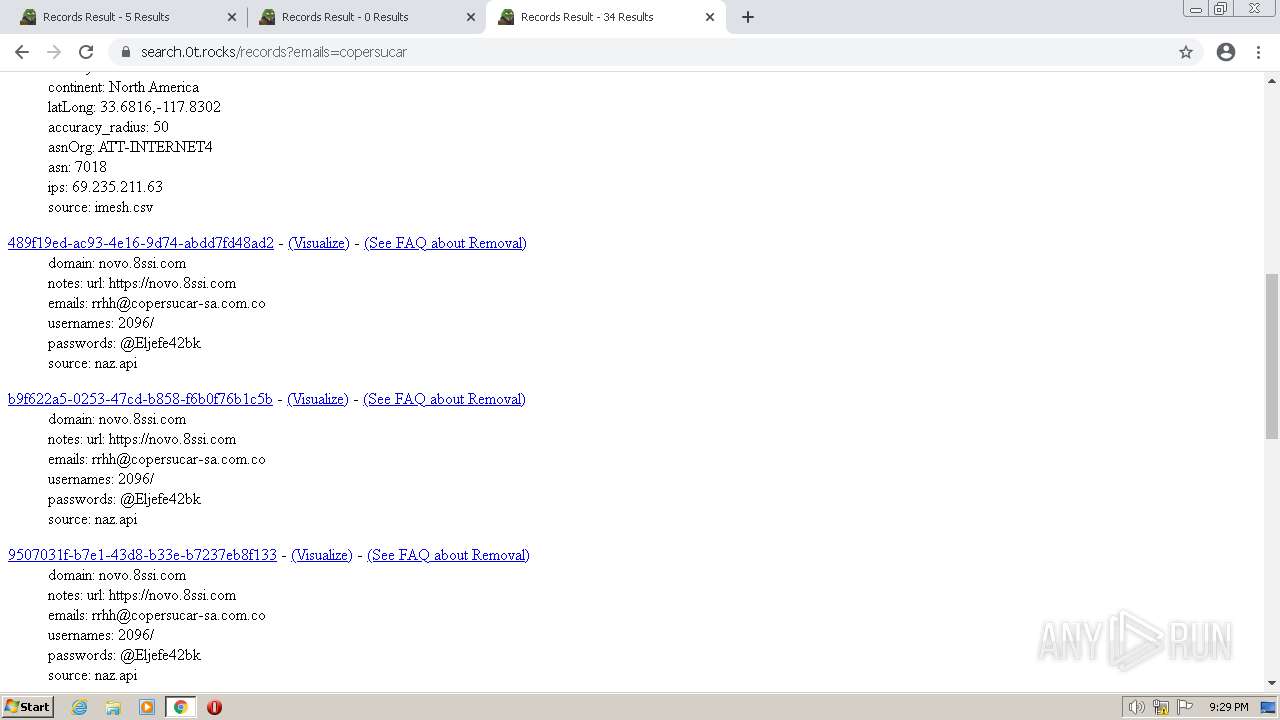Select text 'latLong: 33.6816,-117.8302'
Image resolution: width=1280 pixels, height=720 pixels.
click(x=134, y=107)
